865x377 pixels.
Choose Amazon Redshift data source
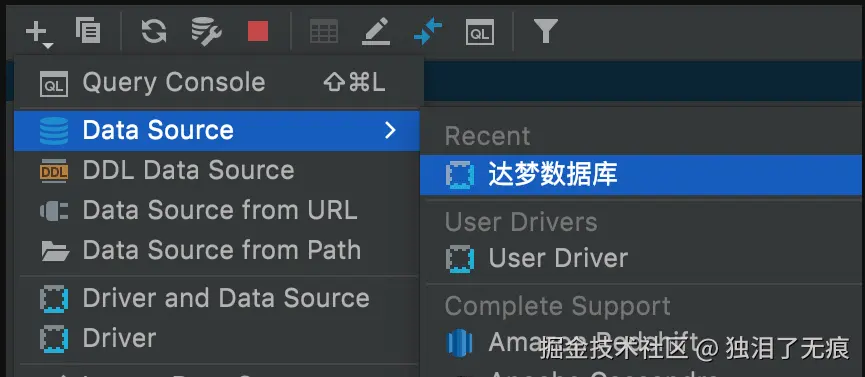(x=640, y=343)
